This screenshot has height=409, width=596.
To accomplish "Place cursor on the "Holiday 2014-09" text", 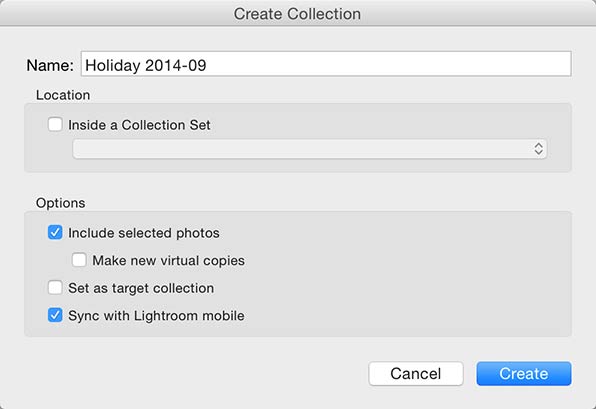I will [146, 65].
